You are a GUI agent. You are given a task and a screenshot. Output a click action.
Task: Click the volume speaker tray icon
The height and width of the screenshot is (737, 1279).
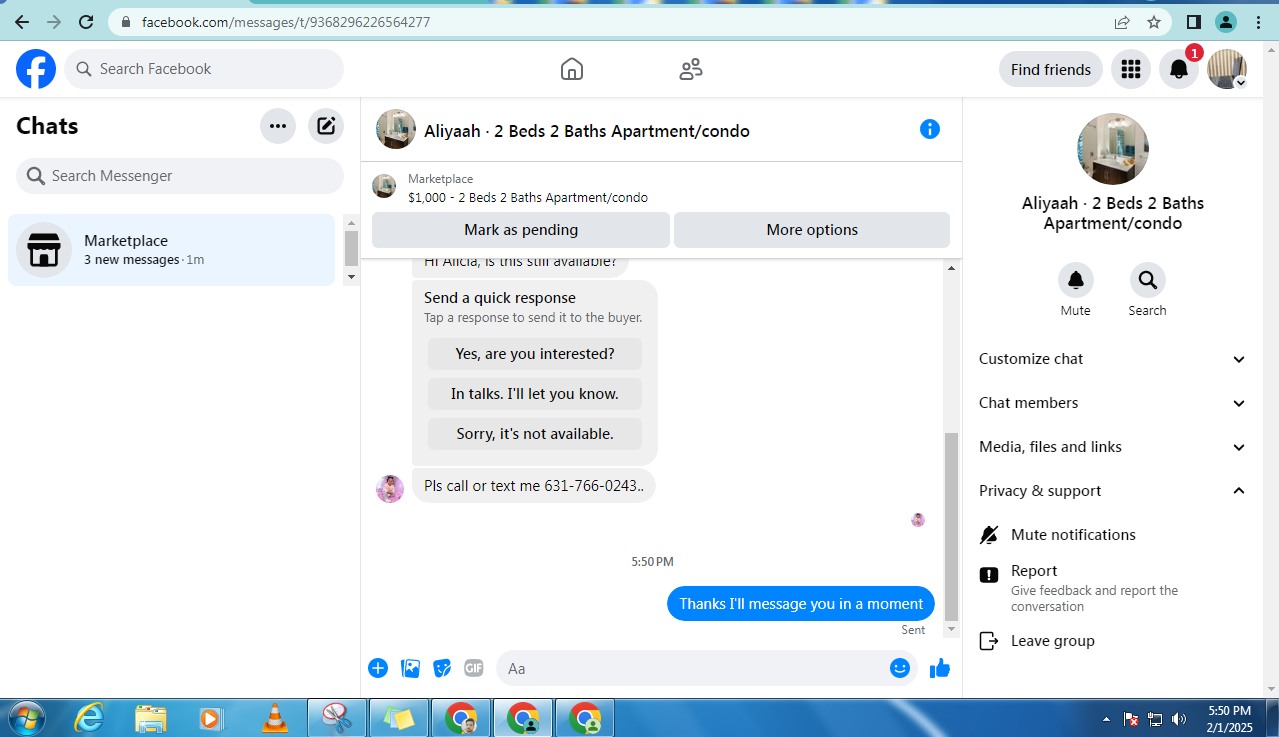tap(1179, 719)
